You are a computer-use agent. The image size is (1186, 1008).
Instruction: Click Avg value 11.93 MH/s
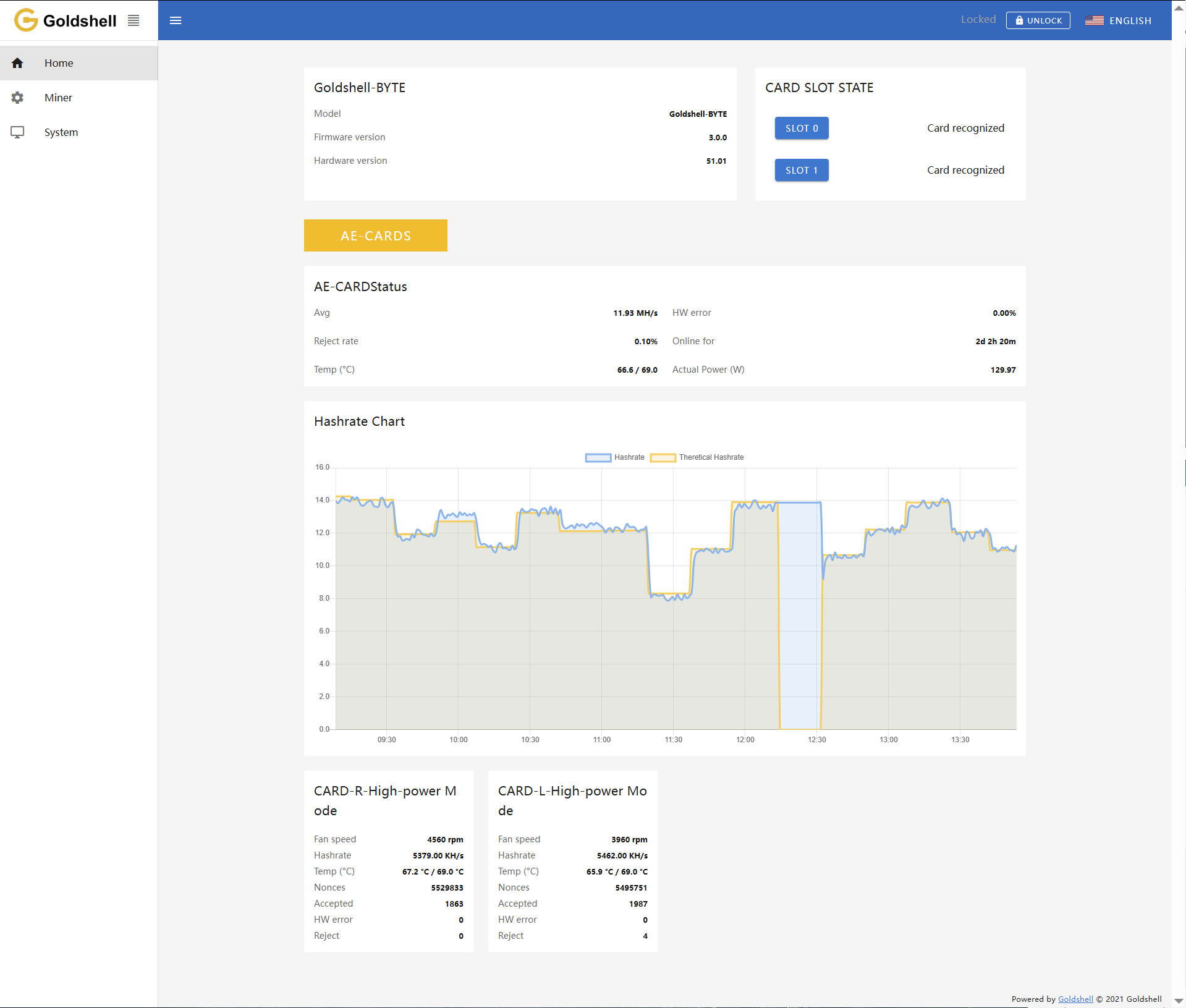pyautogui.click(x=635, y=313)
